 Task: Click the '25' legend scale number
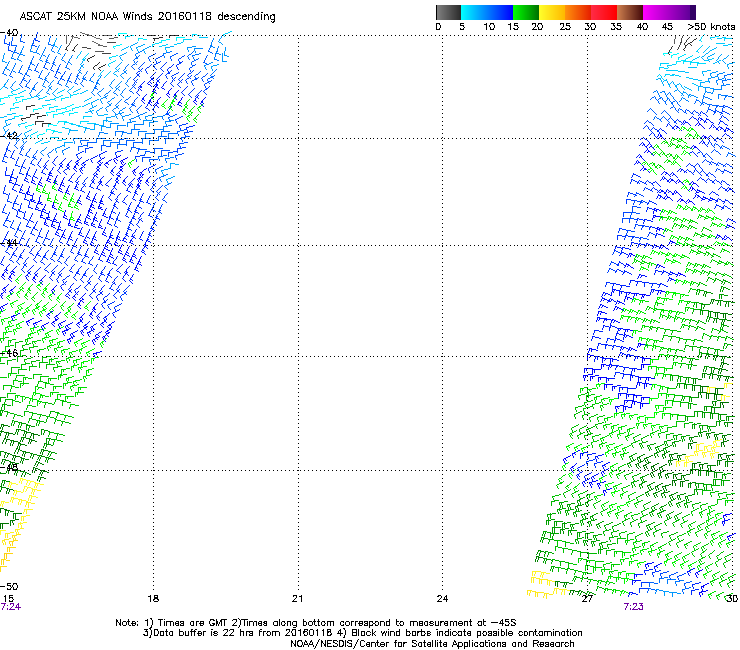pyautogui.click(x=564, y=27)
